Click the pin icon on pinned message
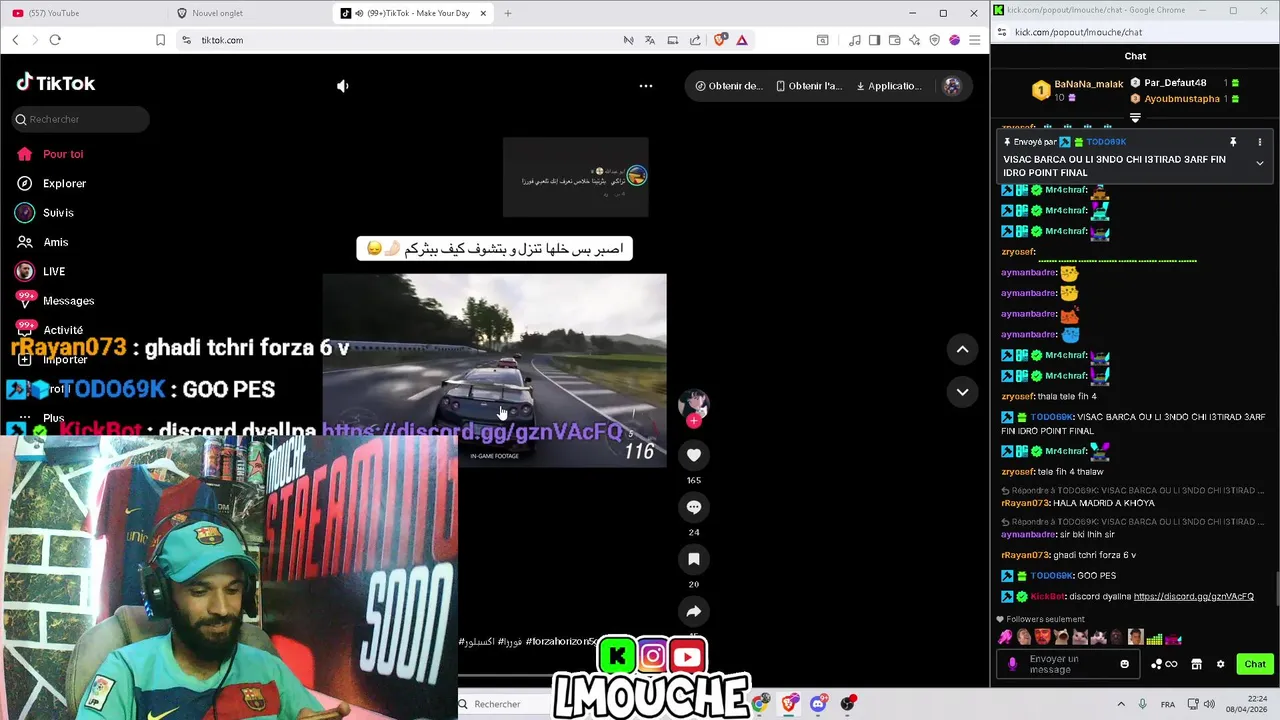The width and height of the screenshot is (1280, 720). [1233, 142]
